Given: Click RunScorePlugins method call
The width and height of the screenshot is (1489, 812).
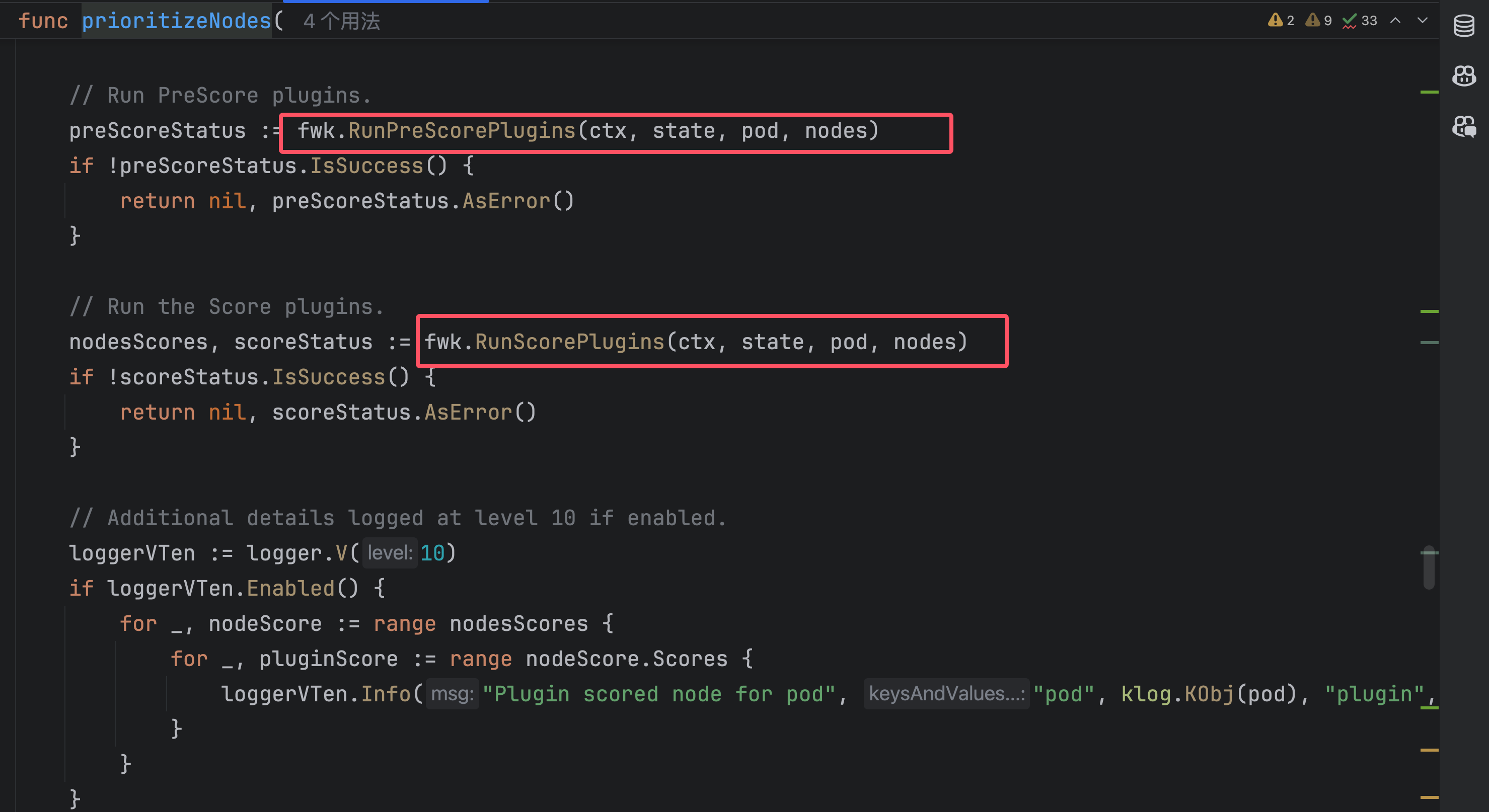Looking at the screenshot, I should (569, 342).
